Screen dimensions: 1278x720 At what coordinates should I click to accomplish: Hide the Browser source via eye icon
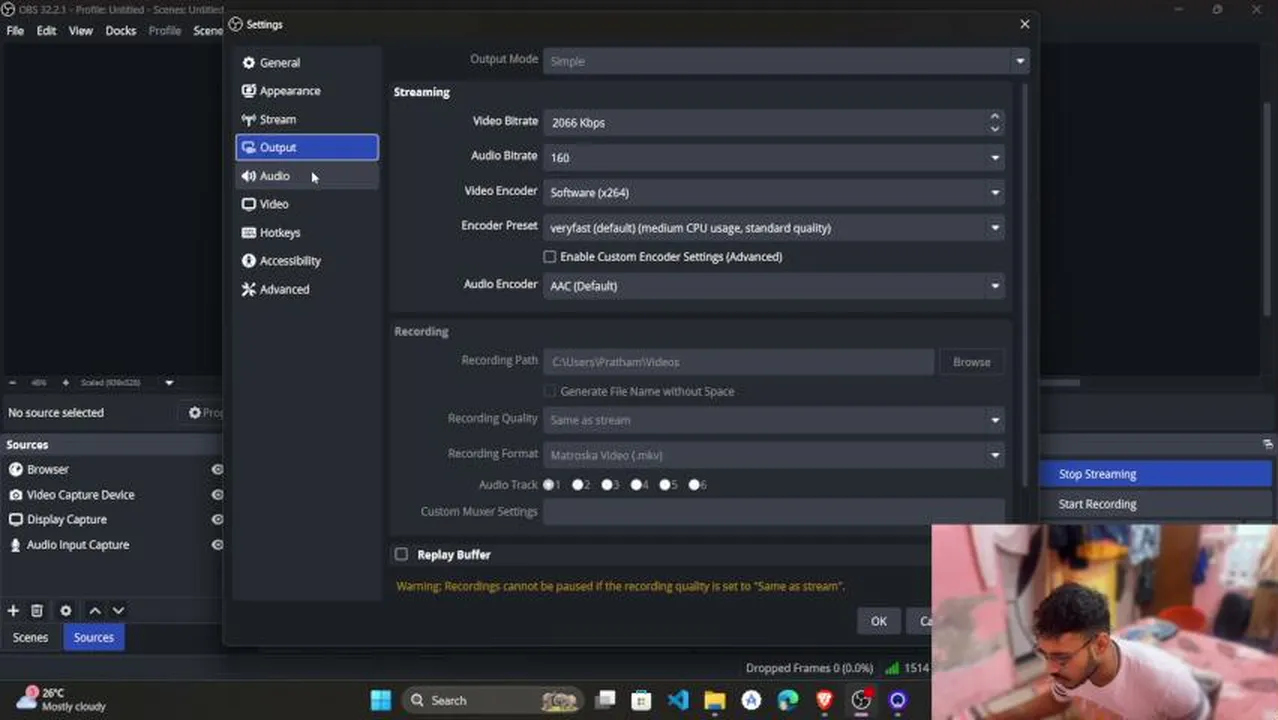(x=217, y=469)
